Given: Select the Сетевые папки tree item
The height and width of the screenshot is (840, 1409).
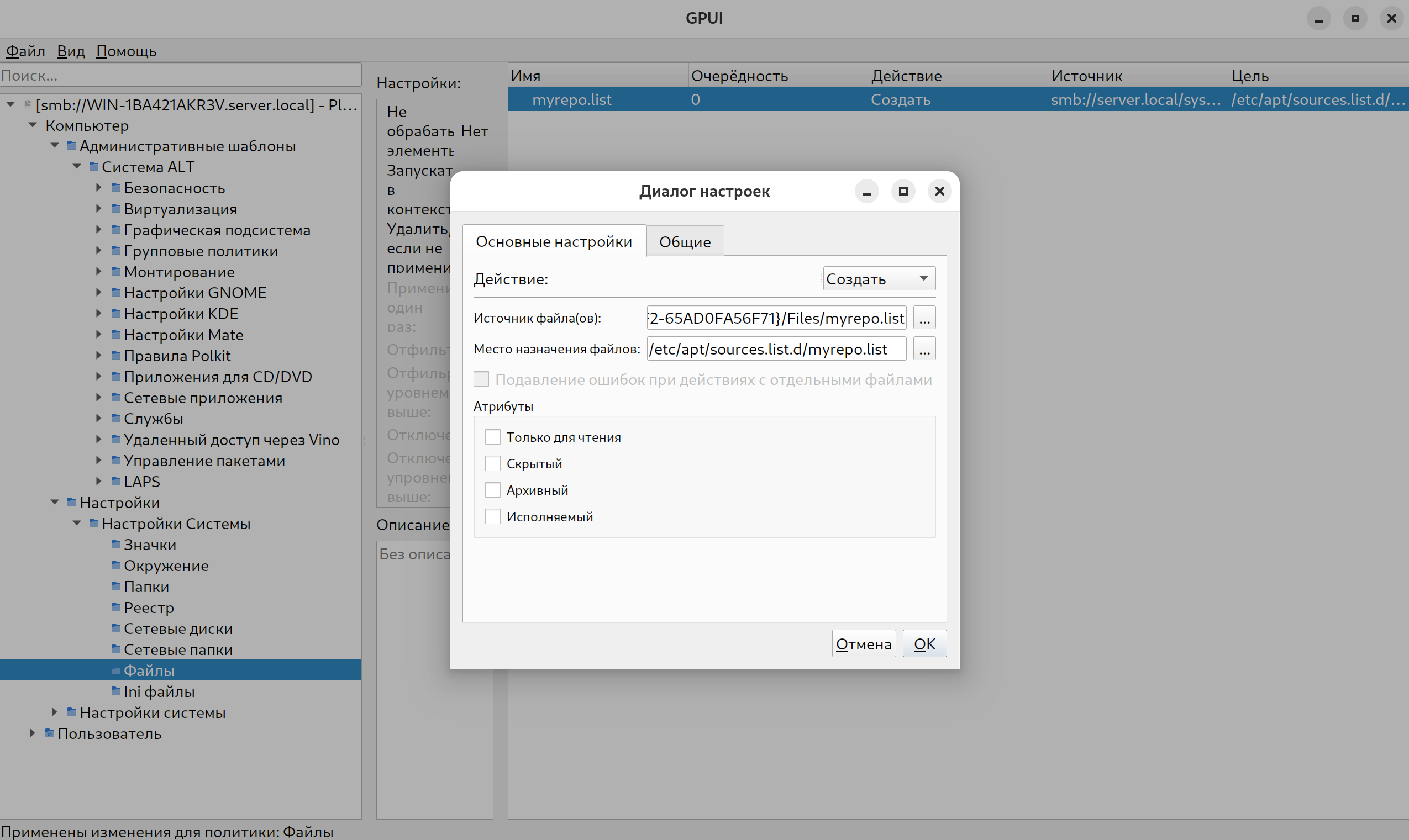Looking at the screenshot, I should coord(178,650).
